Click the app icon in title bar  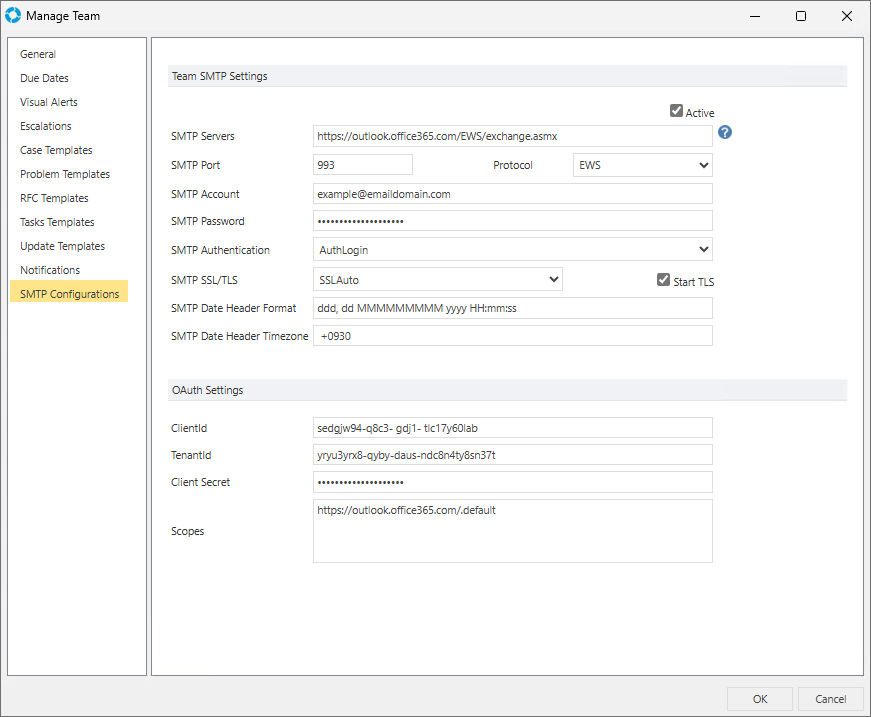pyautogui.click(x=13, y=16)
